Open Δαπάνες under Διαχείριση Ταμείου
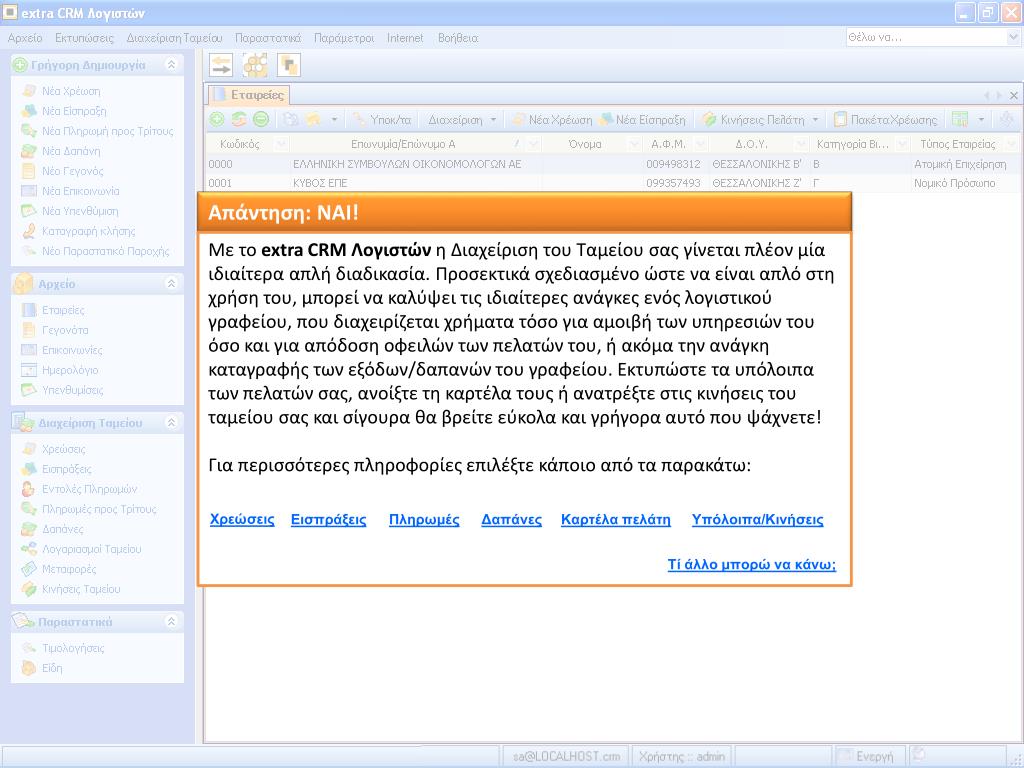The width and height of the screenshot is (1024, 768). point(63,529)
